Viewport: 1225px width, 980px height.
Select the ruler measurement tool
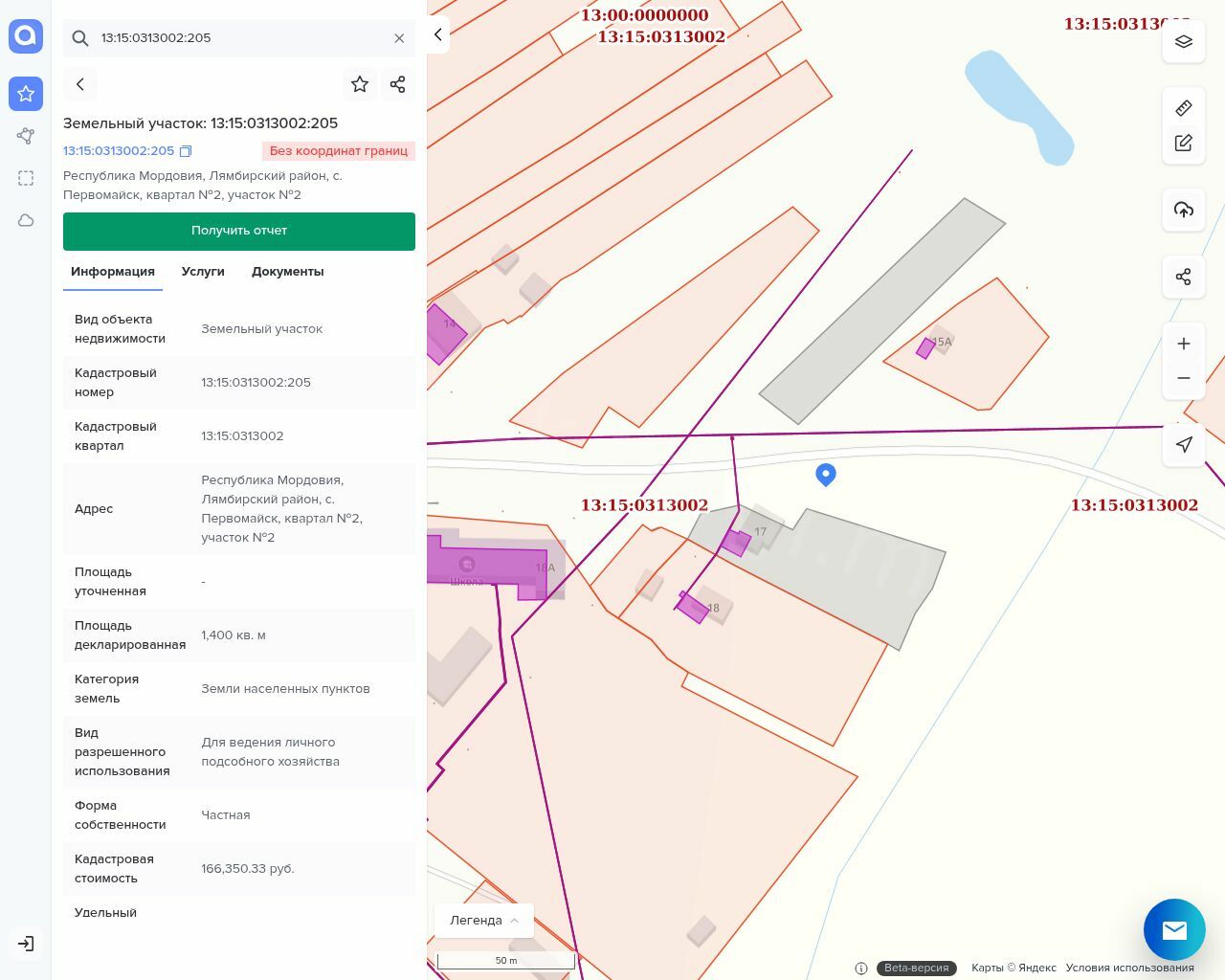pyautogui.click(x=1183, y=108)
